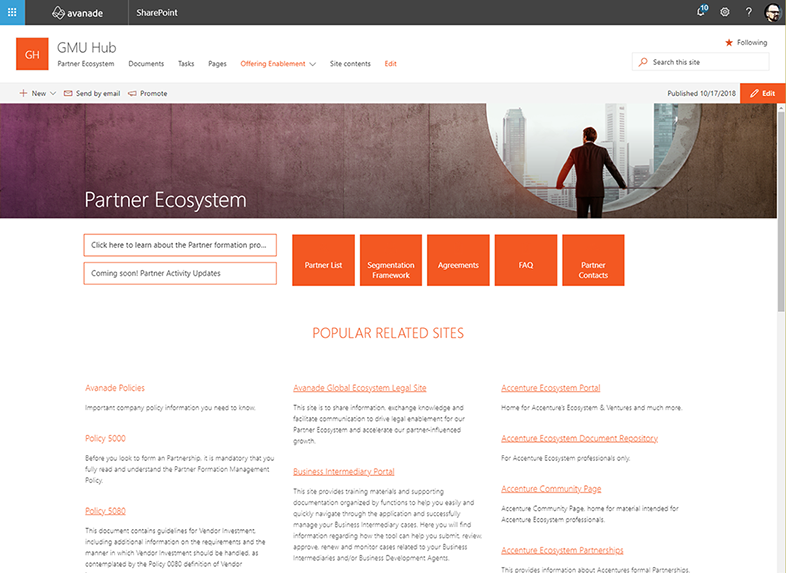This screenshot has height=573, width=786.
Task: Go to Site contents
Action: 350,64
